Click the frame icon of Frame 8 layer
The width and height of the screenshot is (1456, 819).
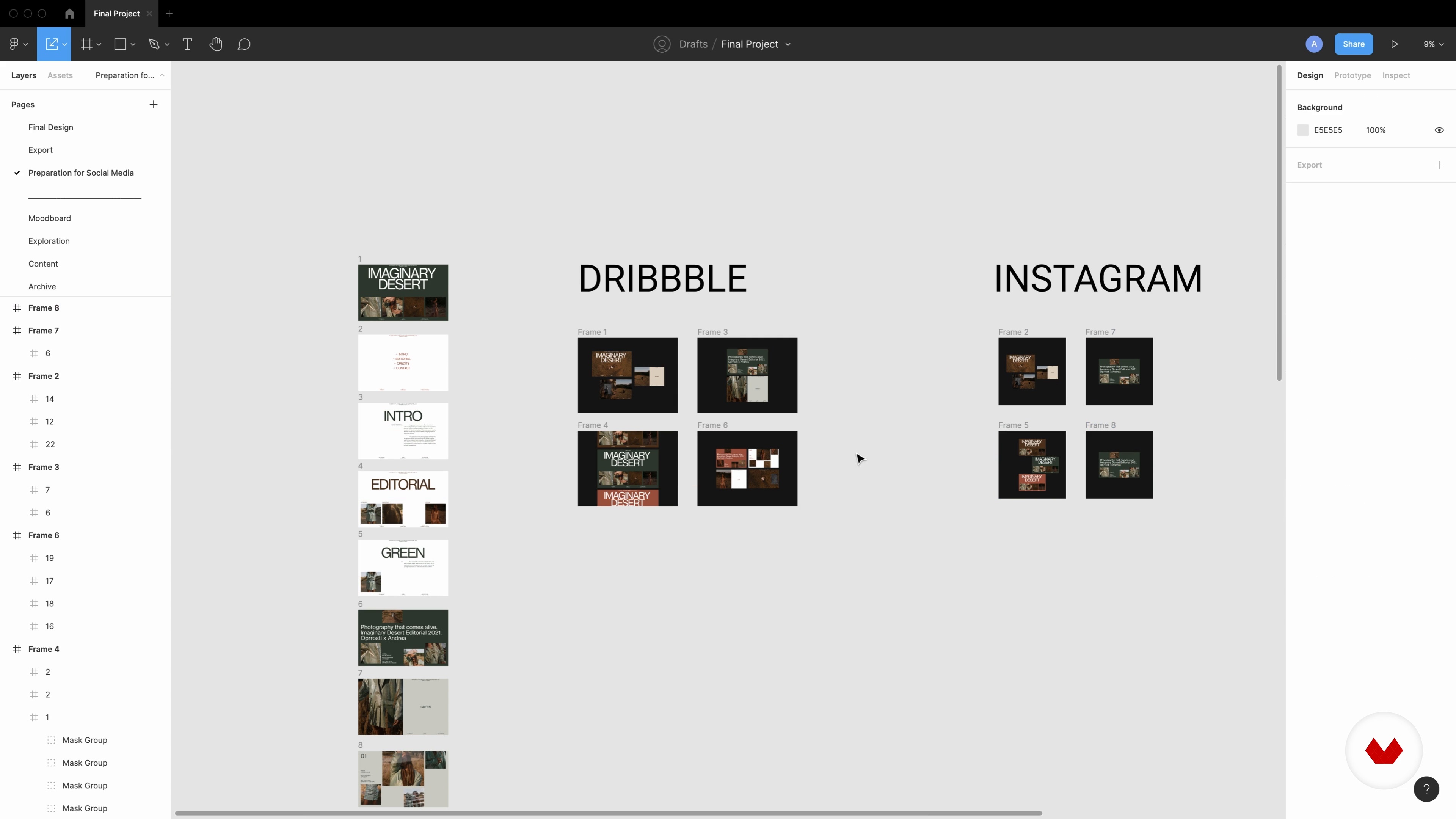tap(17, 308)
